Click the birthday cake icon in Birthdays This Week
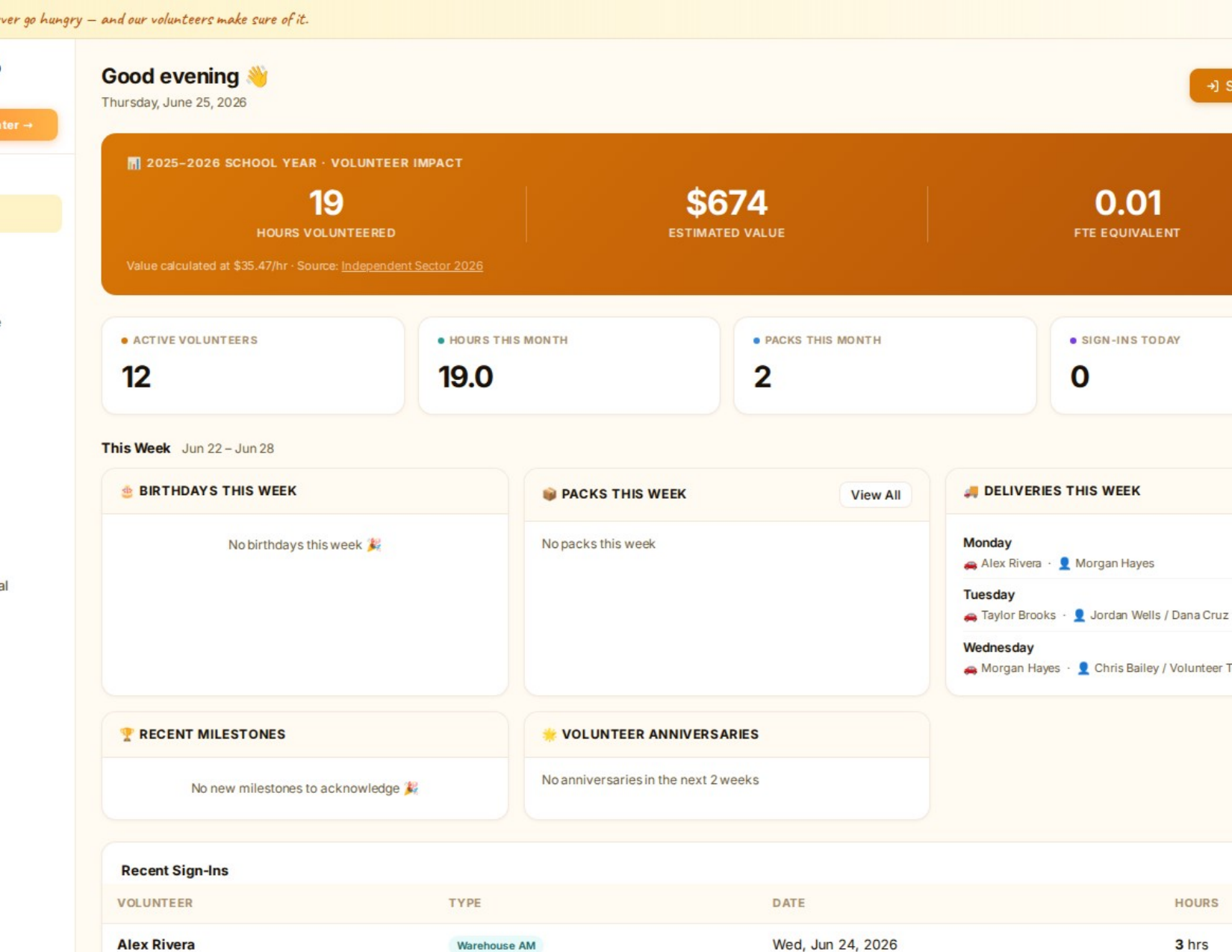The height and width of the screenshot is (952, 1232). (x=127, y=491)
